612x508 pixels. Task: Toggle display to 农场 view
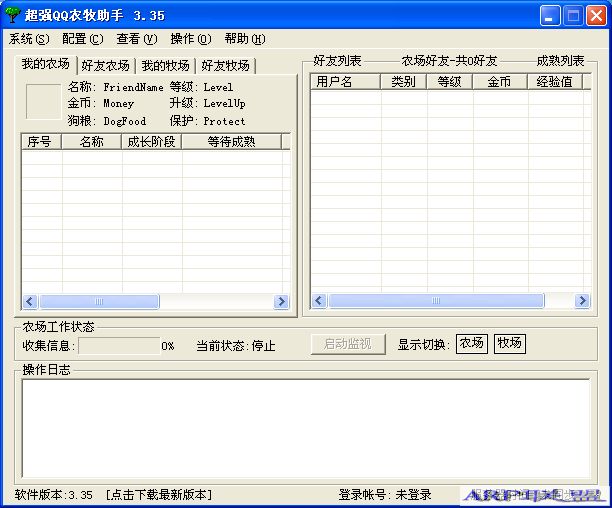tap(472, 343)
